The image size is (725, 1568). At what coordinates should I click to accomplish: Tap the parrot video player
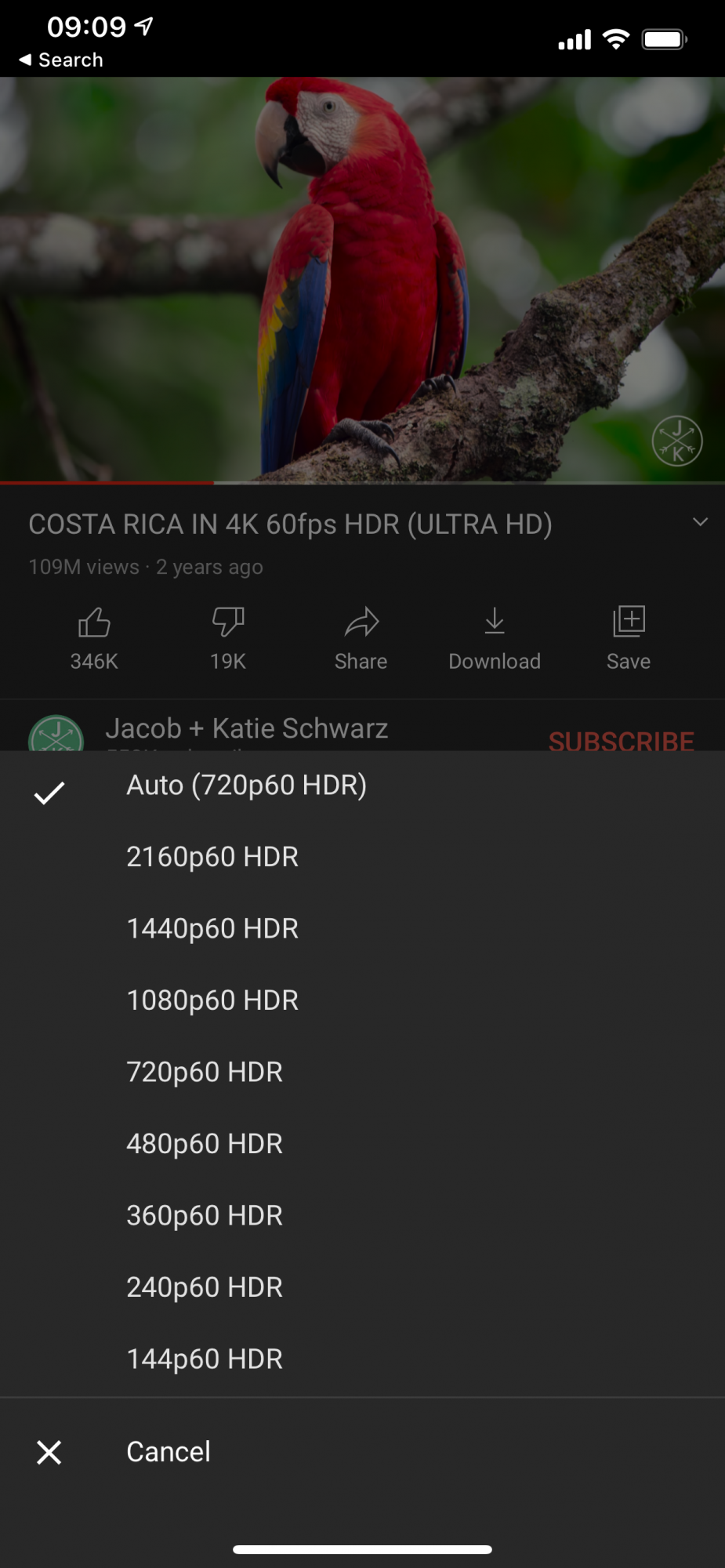pyautogui.click(x=362, y=279)
